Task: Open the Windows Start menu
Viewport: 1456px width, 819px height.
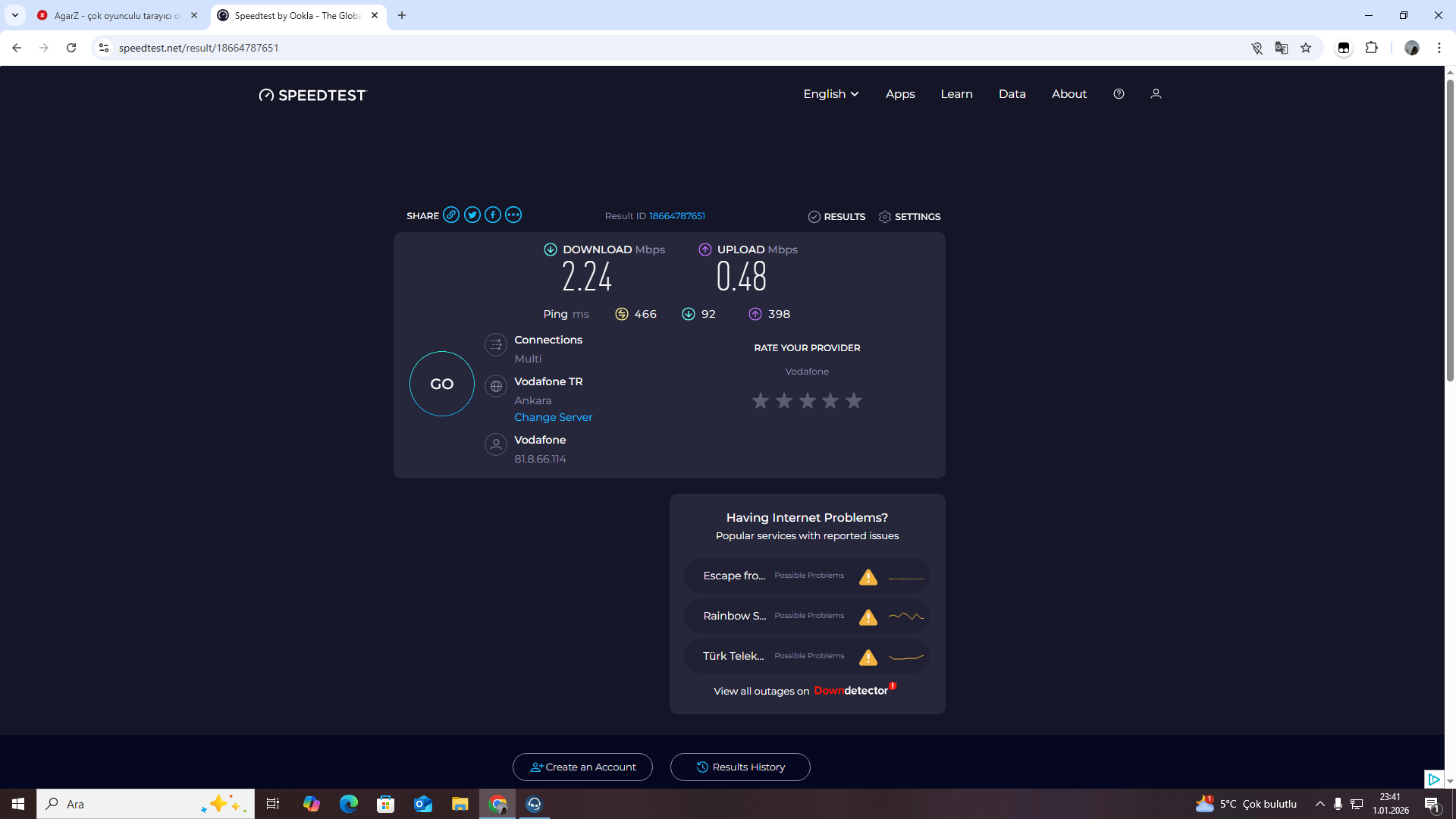Action: (x=18, y=804)
